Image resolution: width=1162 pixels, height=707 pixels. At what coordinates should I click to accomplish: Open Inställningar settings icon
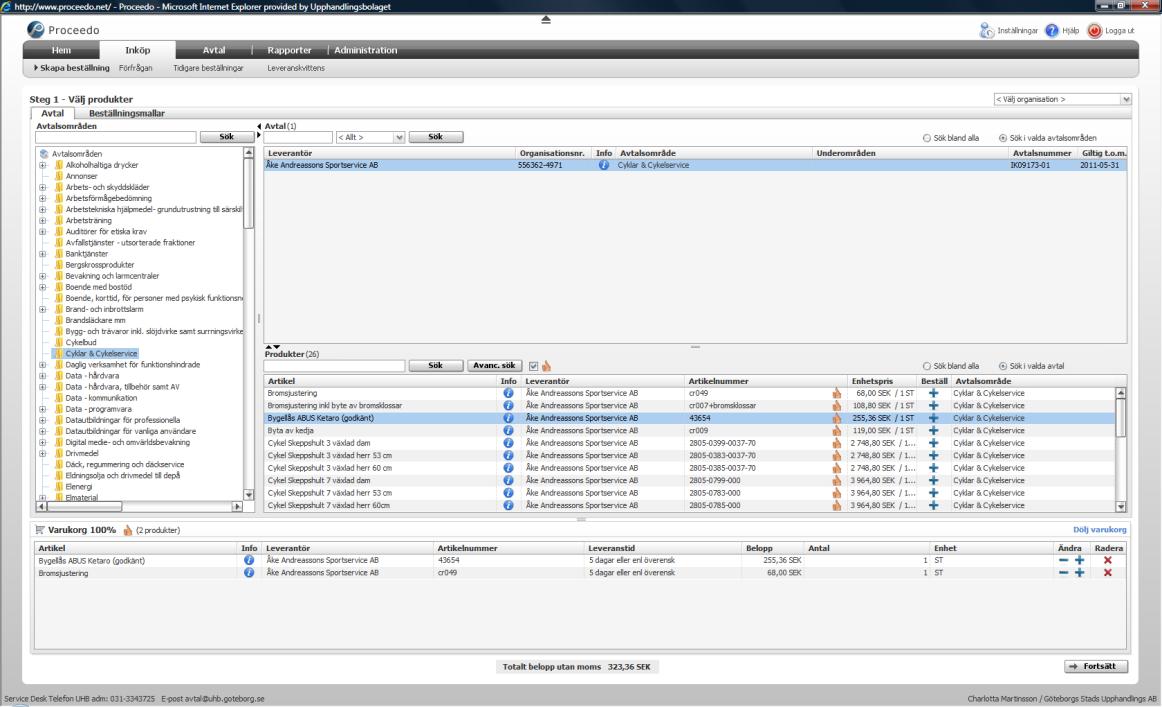coord(986,30)
